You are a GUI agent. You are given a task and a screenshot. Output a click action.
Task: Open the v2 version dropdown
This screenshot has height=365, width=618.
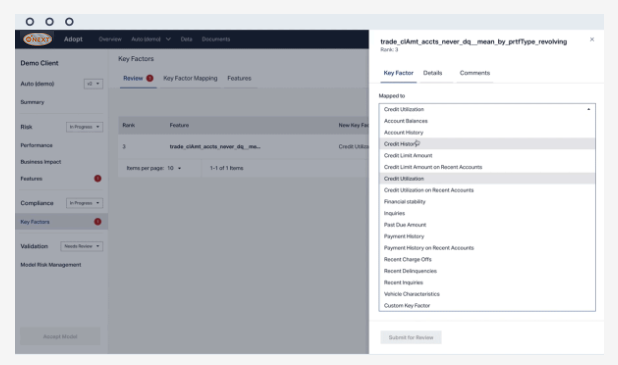93,84
